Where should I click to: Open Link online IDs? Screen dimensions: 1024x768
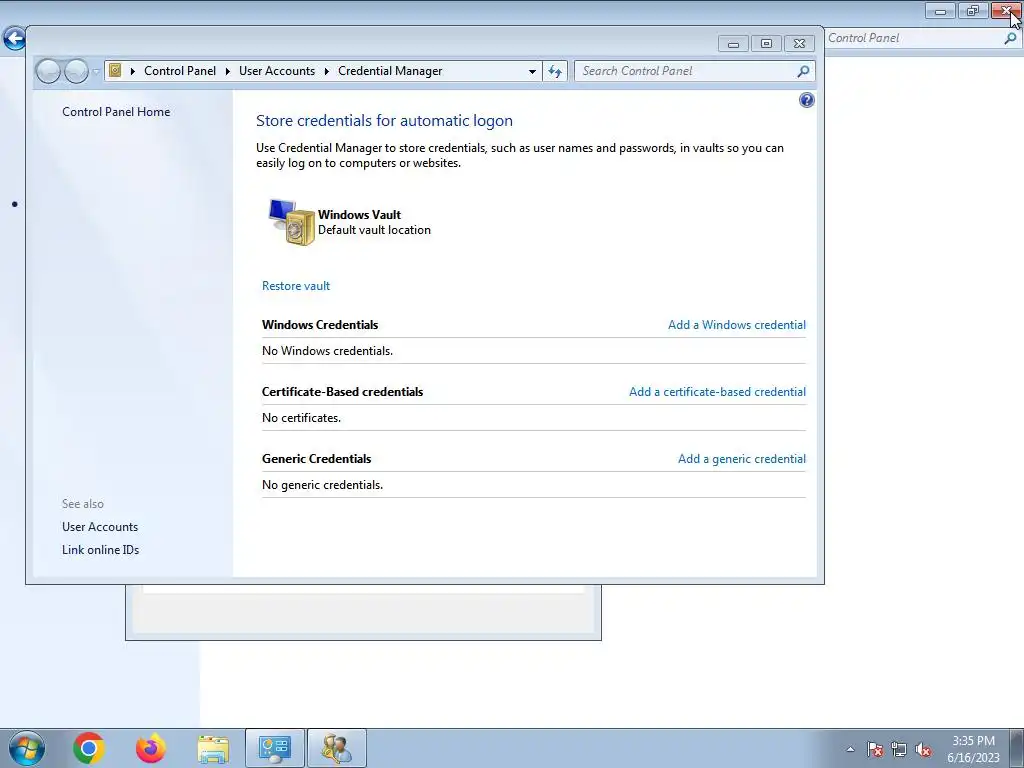click(x=101, y=550)
